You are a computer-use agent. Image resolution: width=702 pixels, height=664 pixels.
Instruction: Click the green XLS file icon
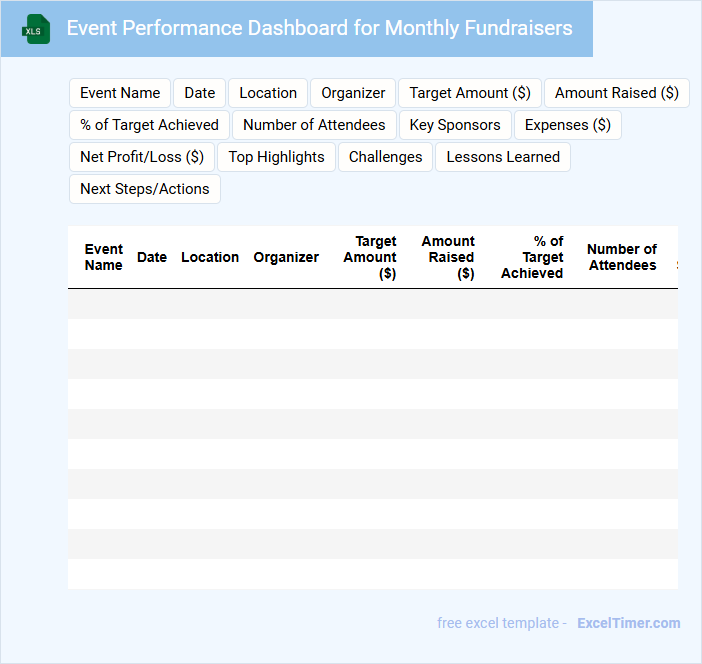coord(36,30)
